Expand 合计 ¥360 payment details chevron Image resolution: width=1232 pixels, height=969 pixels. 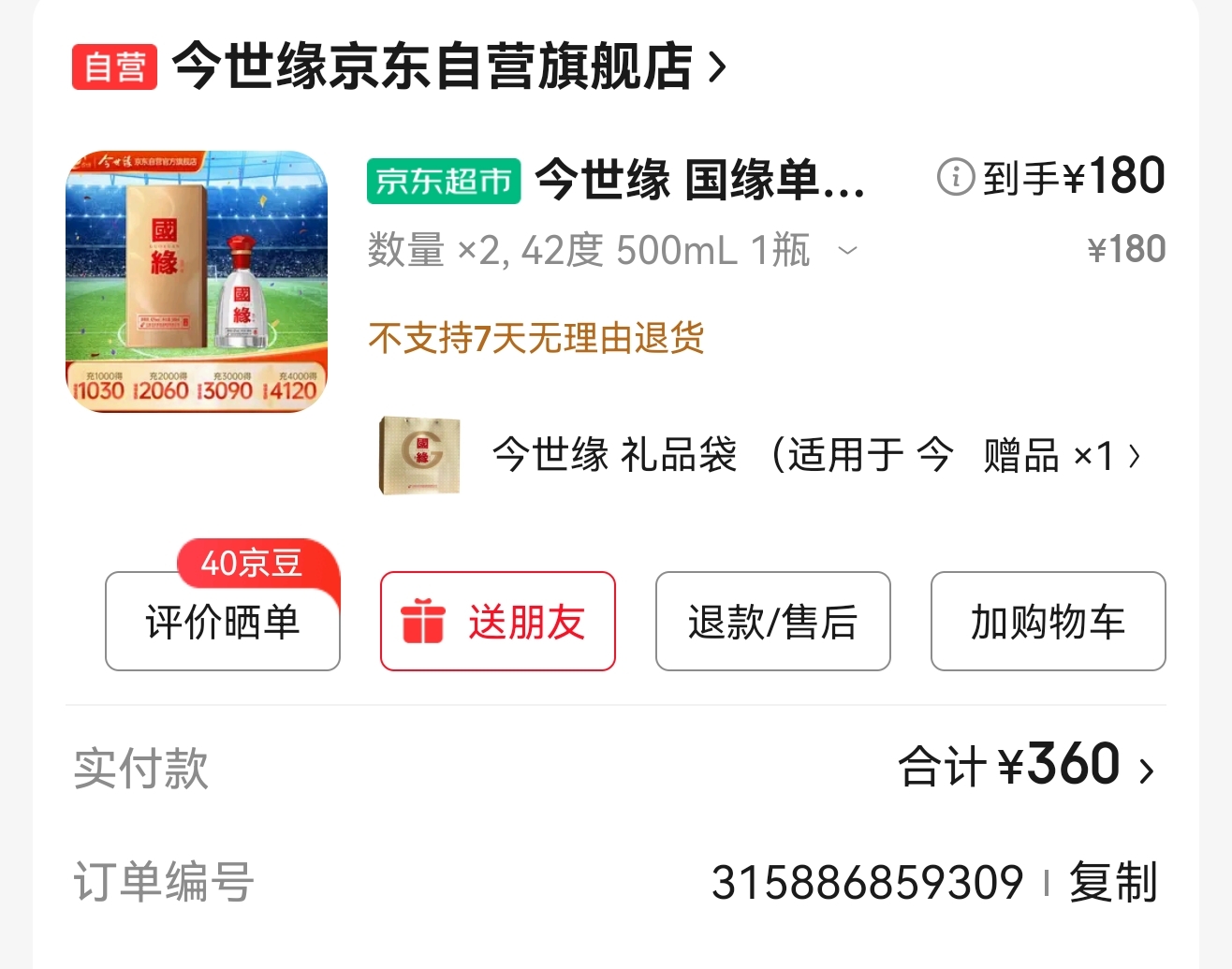(x=1146, y=771)
